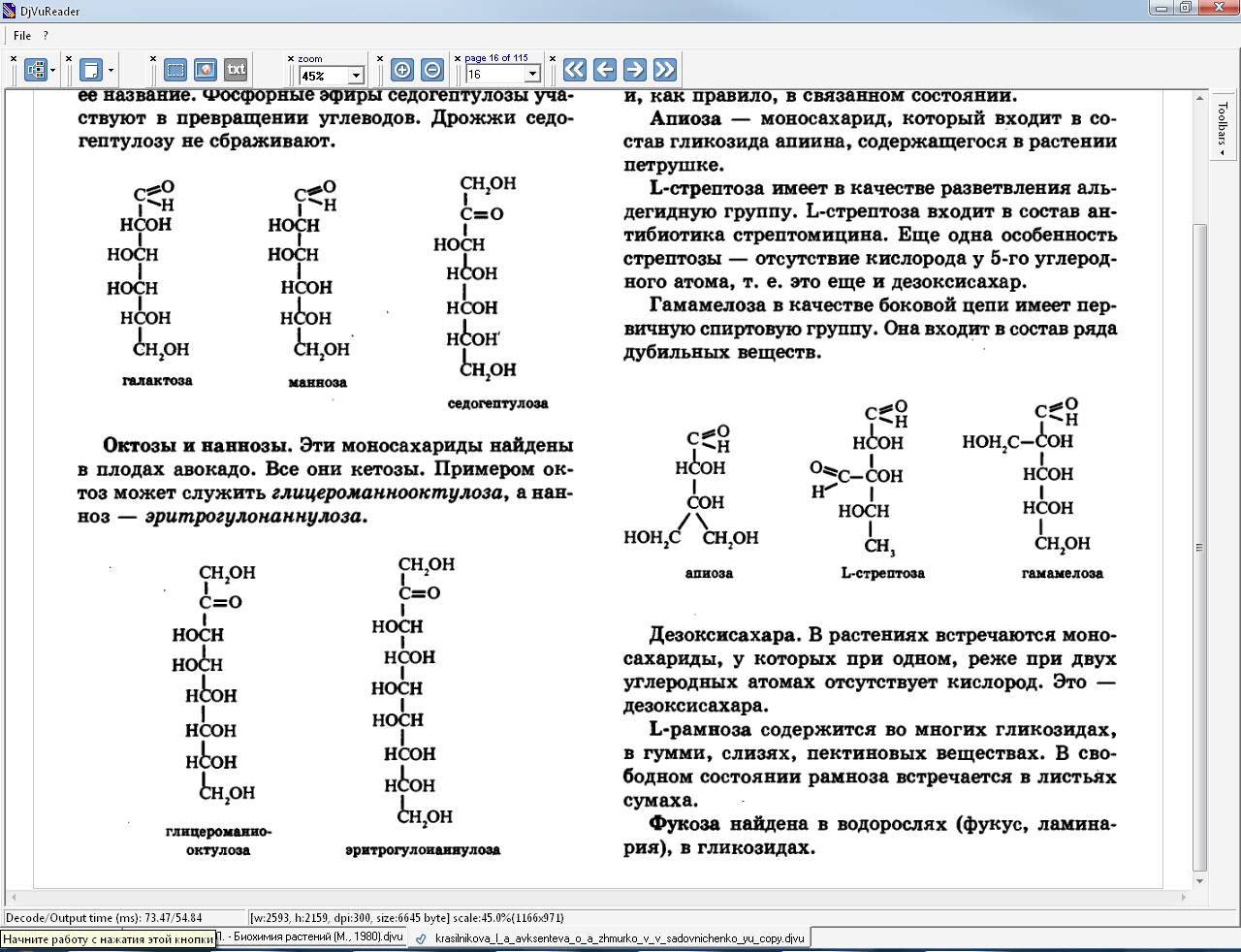Maximize the DjVuReader window
The image size is (1241, 952).
point(1185,9)
